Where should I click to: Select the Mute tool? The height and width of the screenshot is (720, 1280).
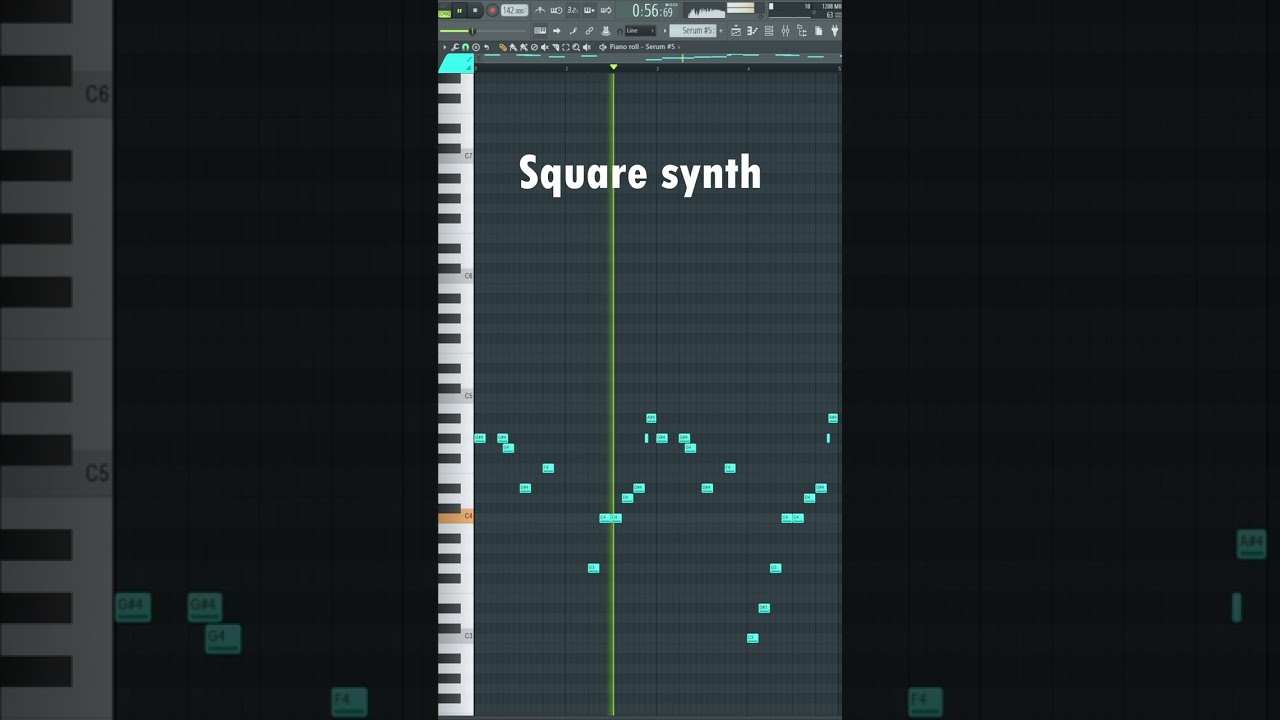tap(545, 47)
